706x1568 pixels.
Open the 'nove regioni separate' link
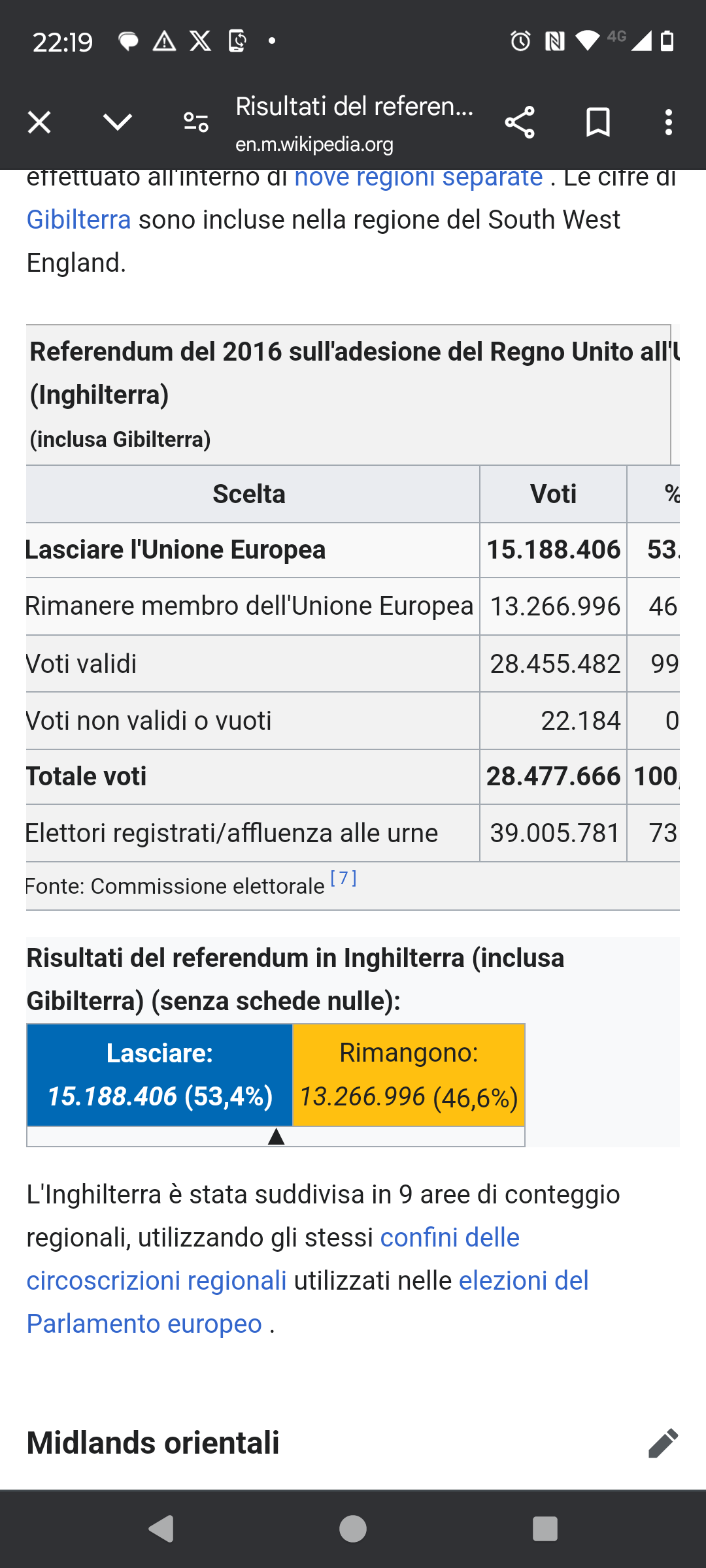point(418,178)
